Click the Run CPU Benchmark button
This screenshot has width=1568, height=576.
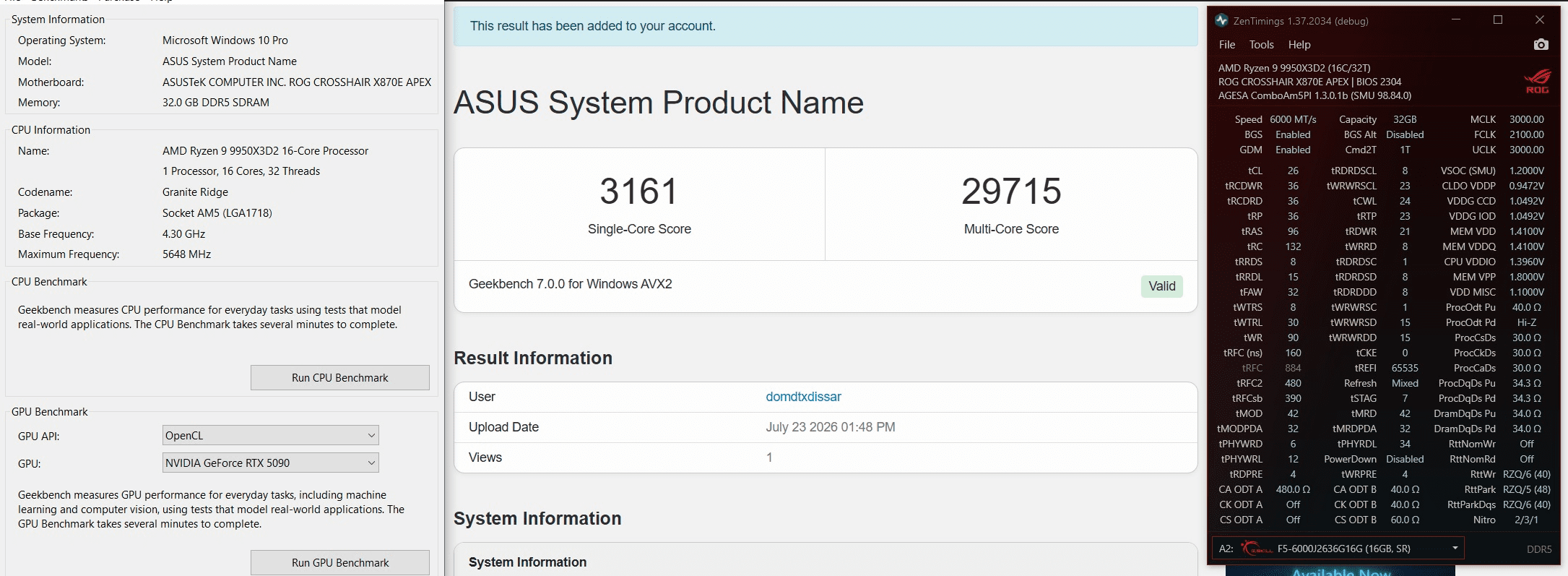coord(340,377)
